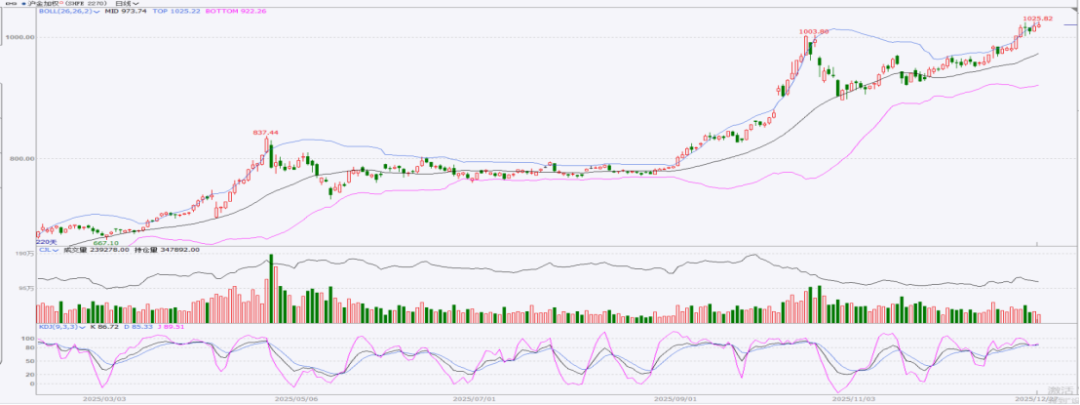Click the 667.10 low price label
The height and width of the screenshot is (405, 1080).
click(x=105, y=242)
